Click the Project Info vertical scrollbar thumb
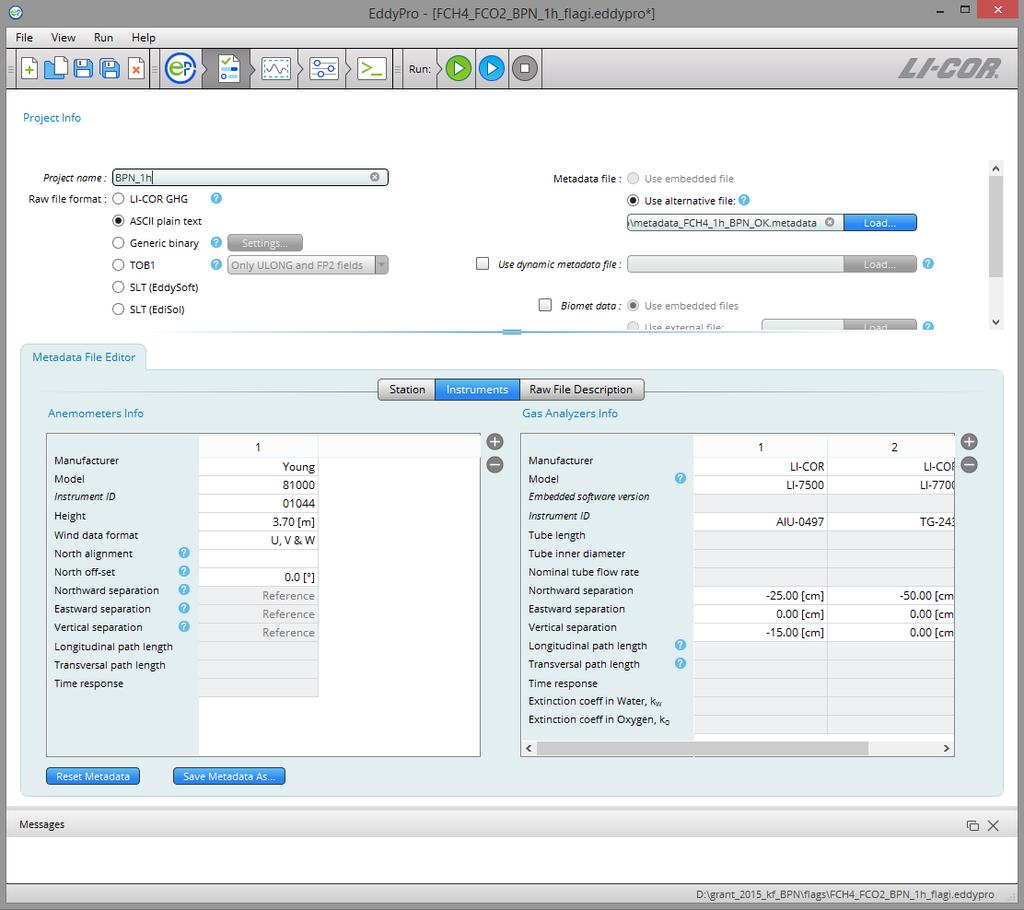Screen dimensions: 1024x910 [995, 226]
